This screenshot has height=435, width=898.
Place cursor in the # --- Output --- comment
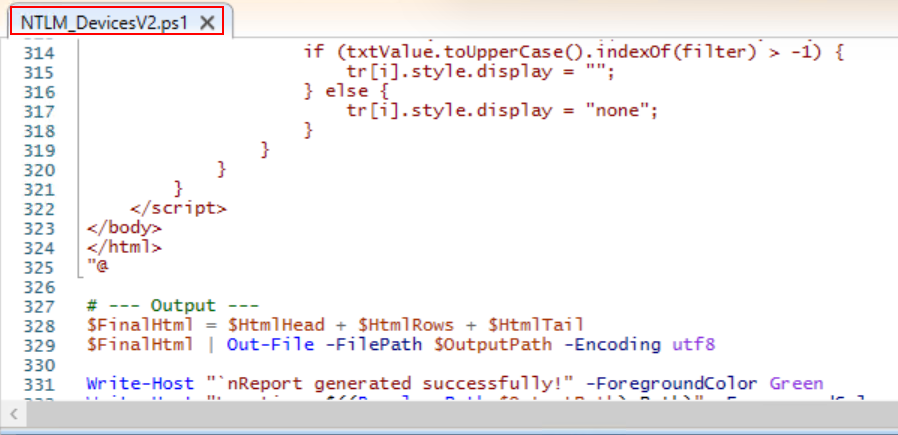click(x=172, y=306)
